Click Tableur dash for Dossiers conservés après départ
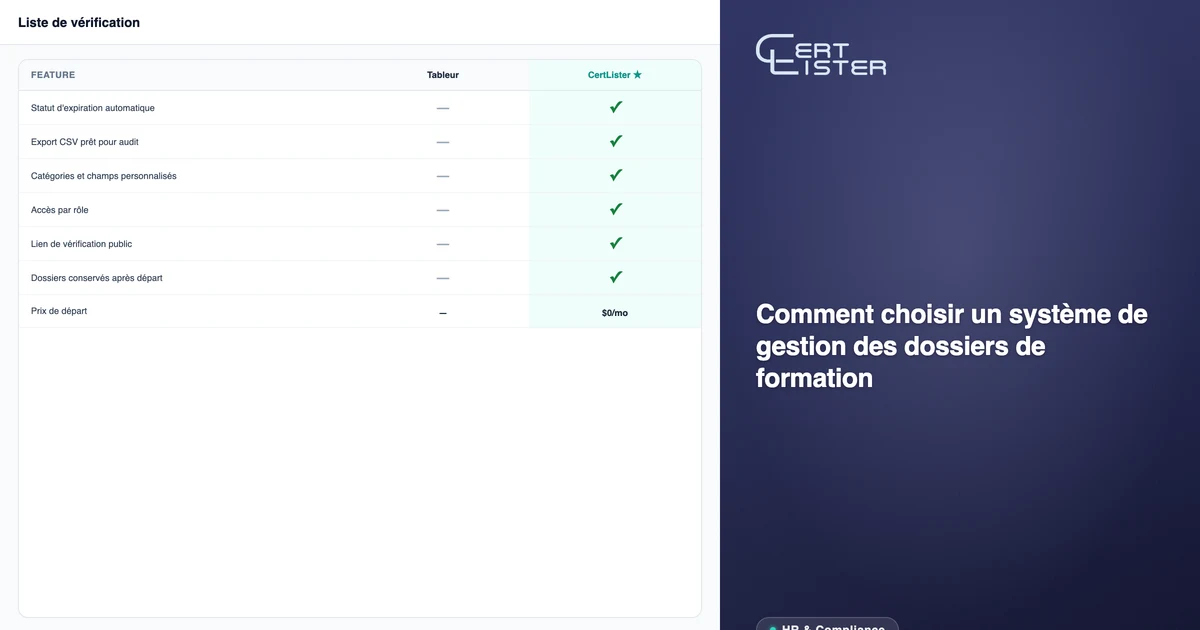The width and height of the screenshot is (1200, 630). pyautogui.click(x=443, y=278)
